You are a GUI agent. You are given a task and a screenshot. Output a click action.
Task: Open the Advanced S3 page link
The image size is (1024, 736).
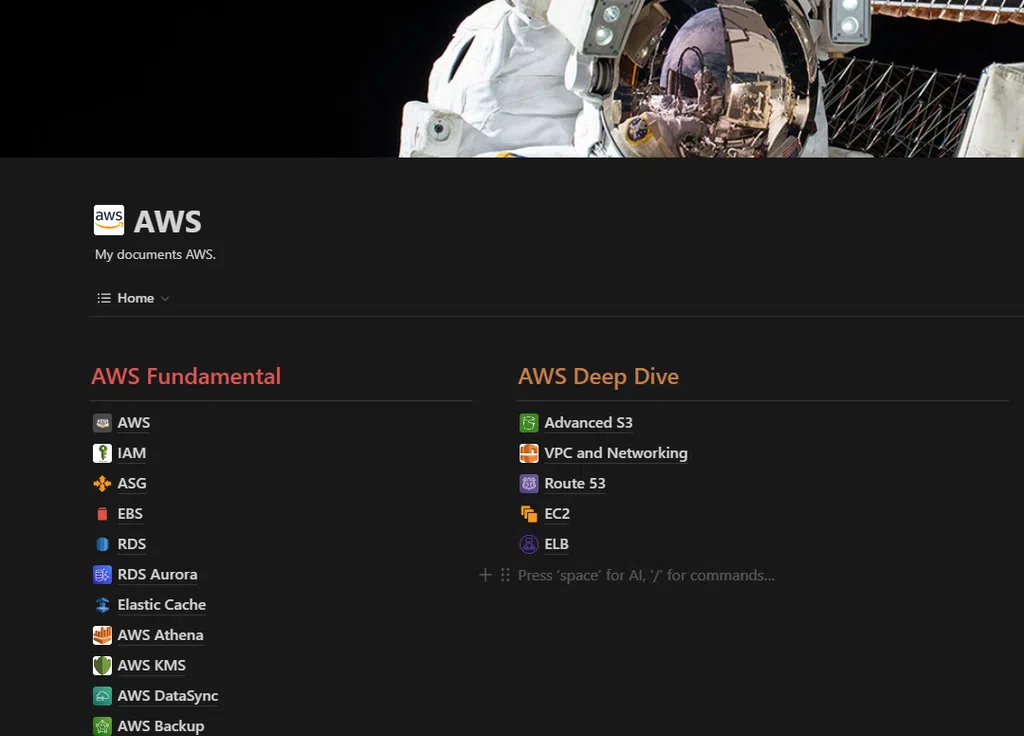pos(588,423)
